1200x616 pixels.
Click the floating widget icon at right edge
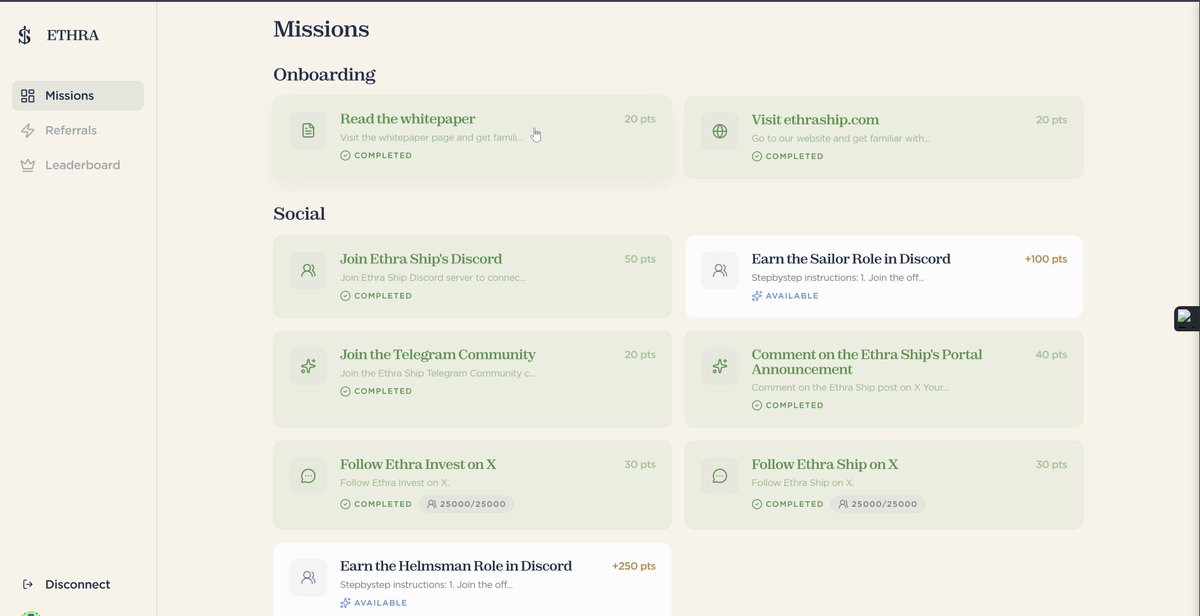coord(1187,319)
